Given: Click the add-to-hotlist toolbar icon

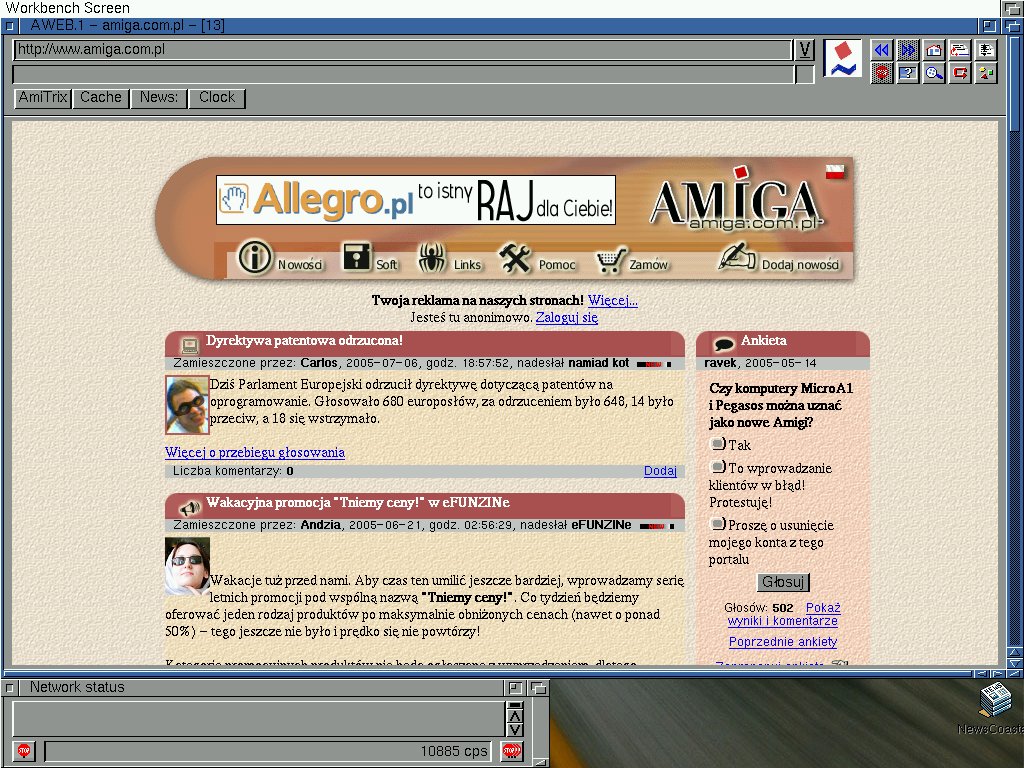Looking at the screenshot, I should point(960,50).
